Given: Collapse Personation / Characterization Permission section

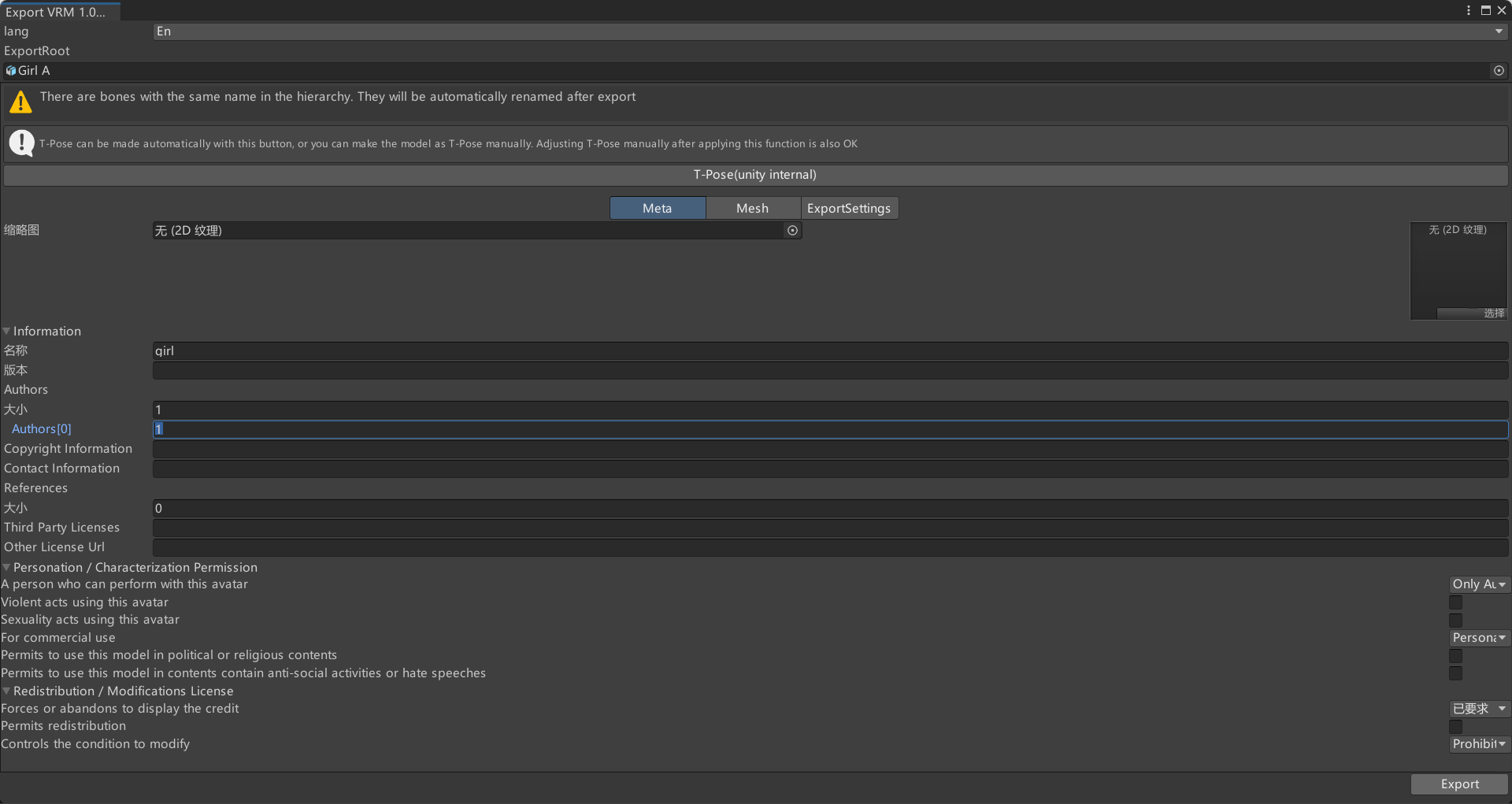Looking at the screenshot, I should point(6,568).
